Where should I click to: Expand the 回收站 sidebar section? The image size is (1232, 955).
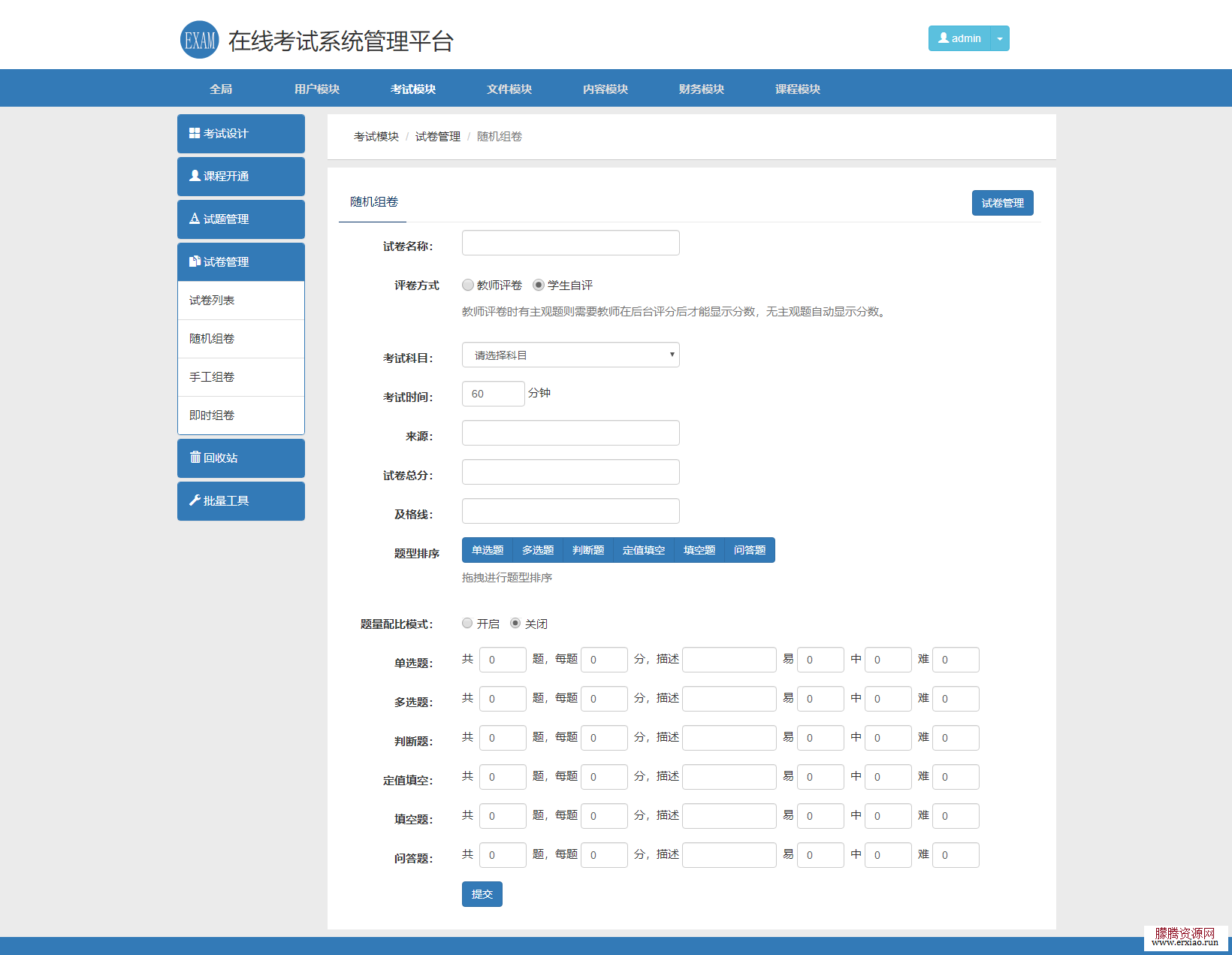click(241, 458)
